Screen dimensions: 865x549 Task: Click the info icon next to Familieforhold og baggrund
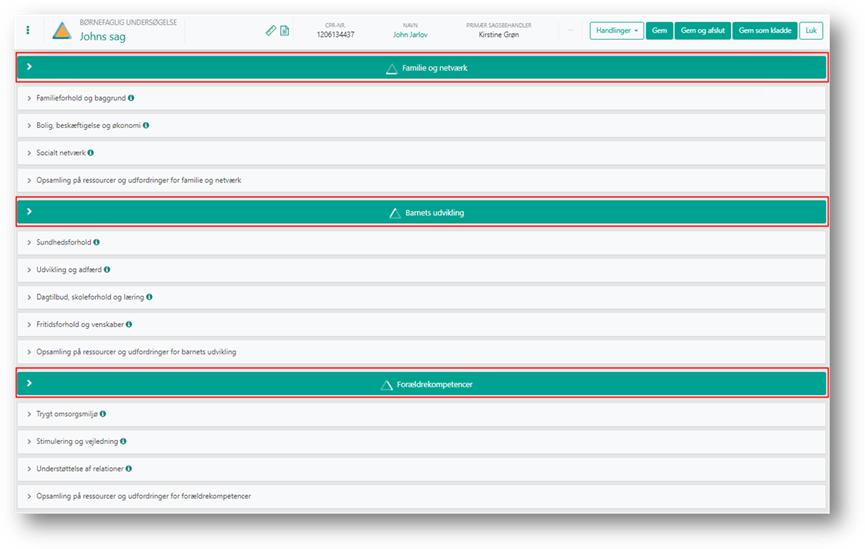131,98
